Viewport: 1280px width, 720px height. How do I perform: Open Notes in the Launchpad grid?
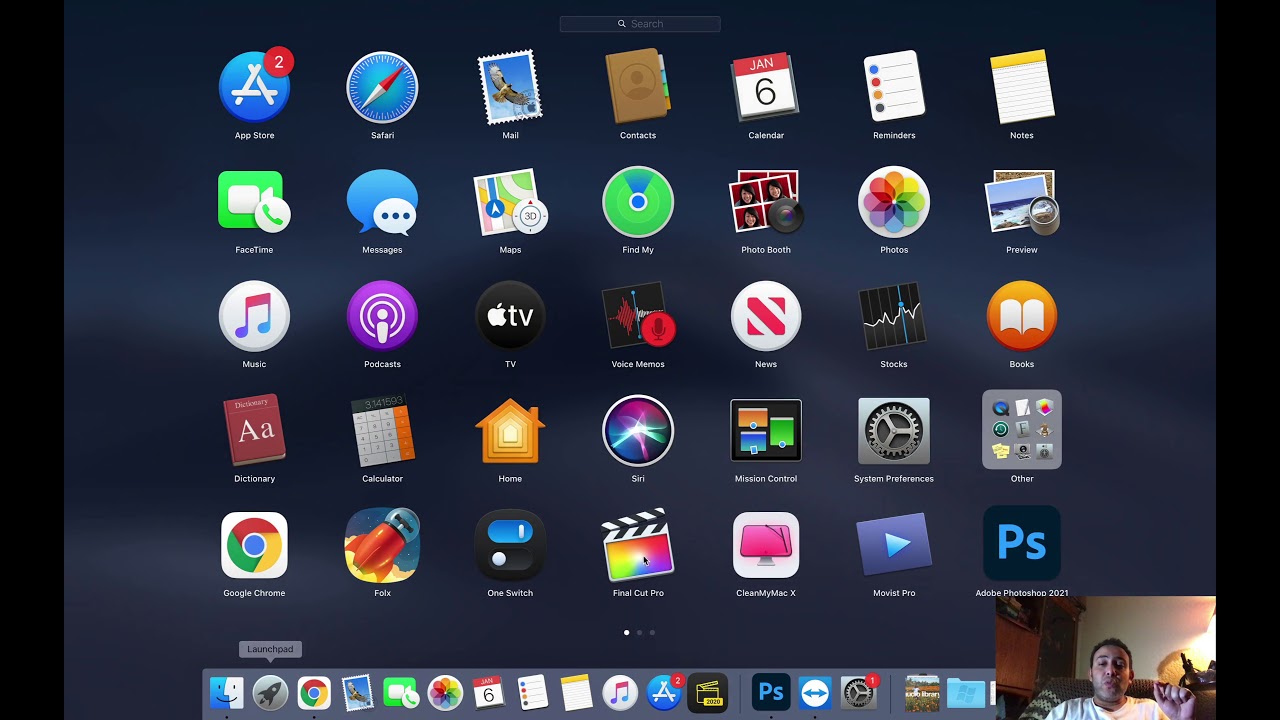click(x=1022, y=88)
